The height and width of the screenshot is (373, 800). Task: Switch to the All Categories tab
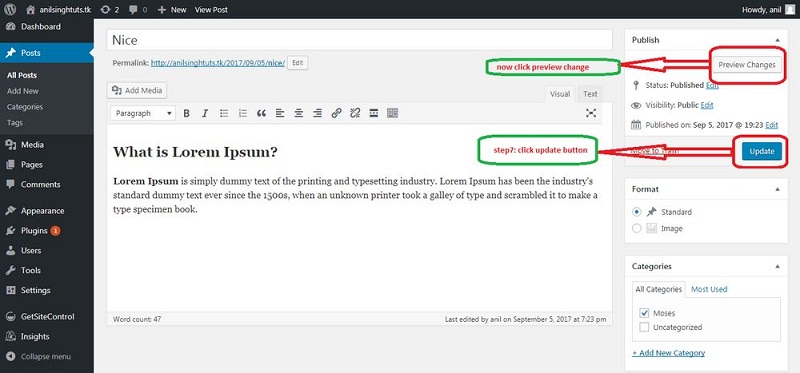[658, 289]
